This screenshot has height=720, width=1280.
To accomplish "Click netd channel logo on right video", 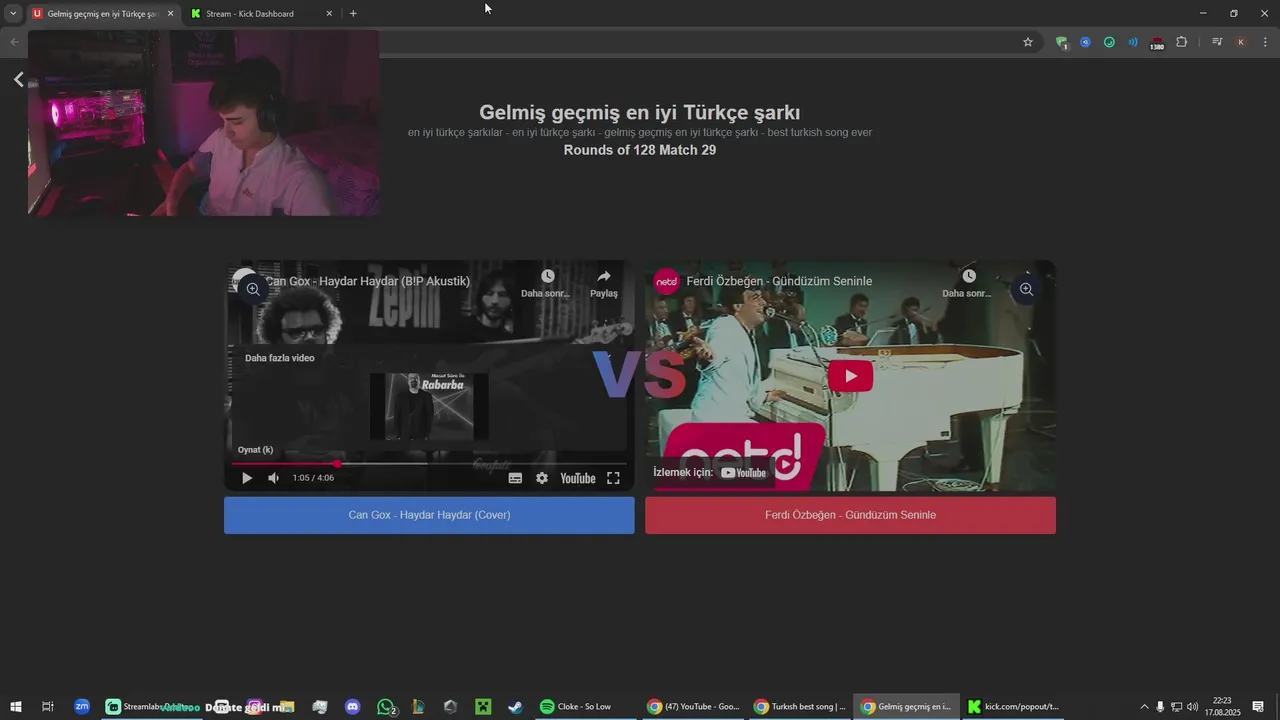I will (667, 281).
